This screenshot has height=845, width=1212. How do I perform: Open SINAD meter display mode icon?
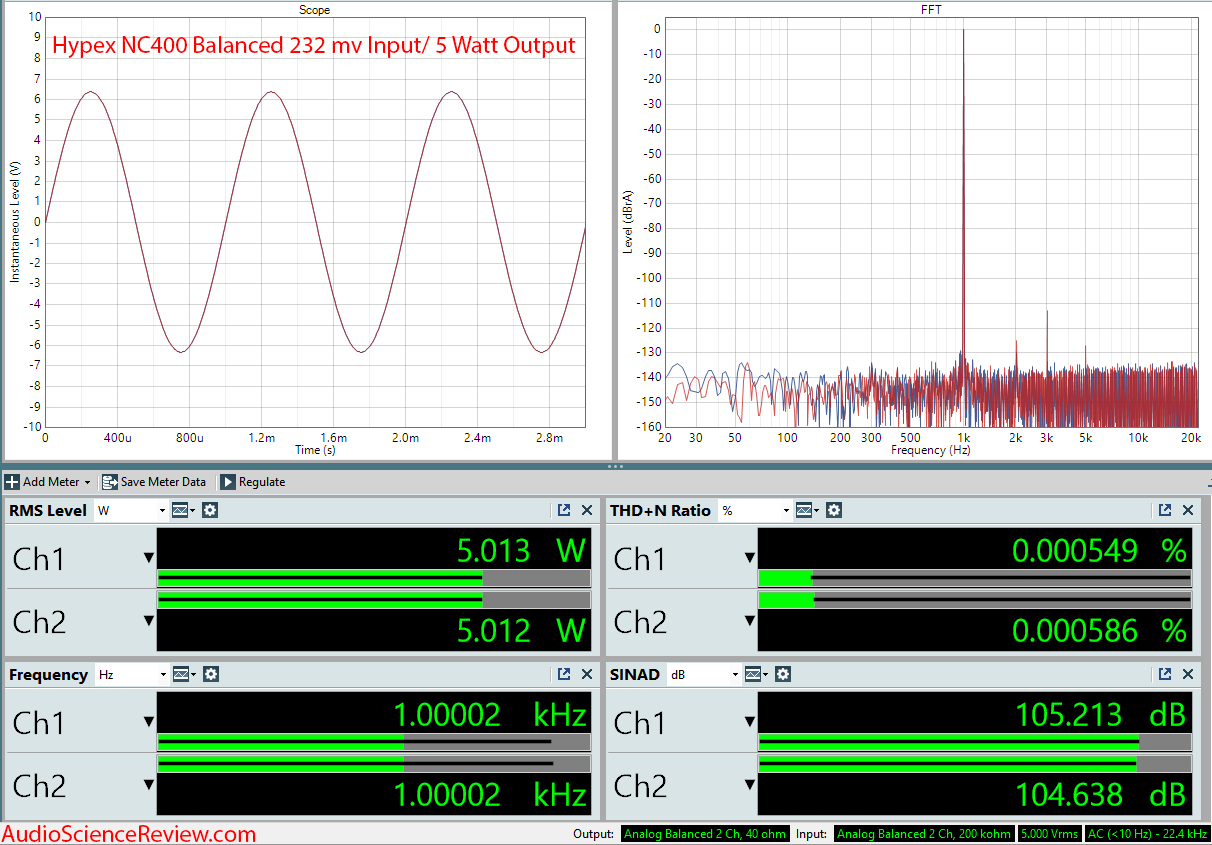click(756, 674)
